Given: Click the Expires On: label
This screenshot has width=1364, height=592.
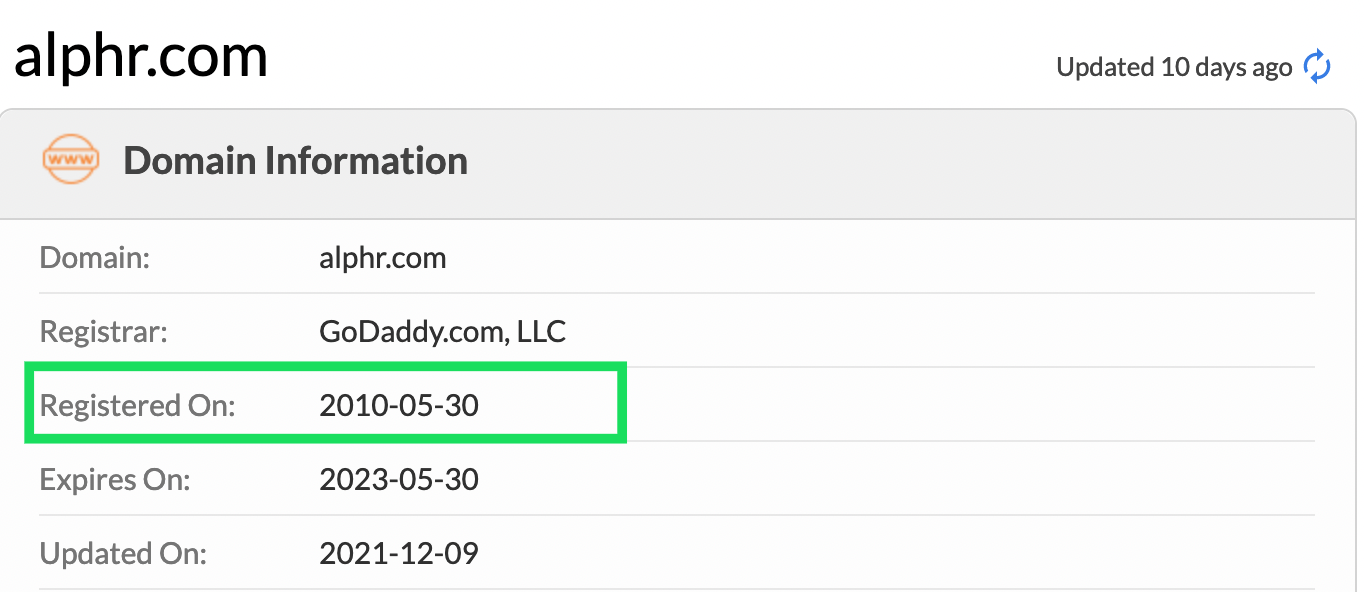Looking at the screenshot, I should tap(115, 479).
